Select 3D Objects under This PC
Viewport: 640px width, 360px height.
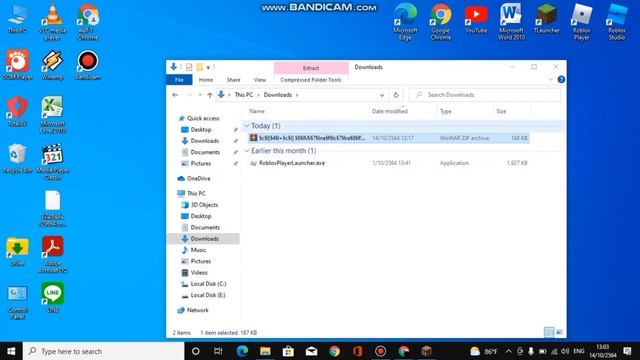204,204
